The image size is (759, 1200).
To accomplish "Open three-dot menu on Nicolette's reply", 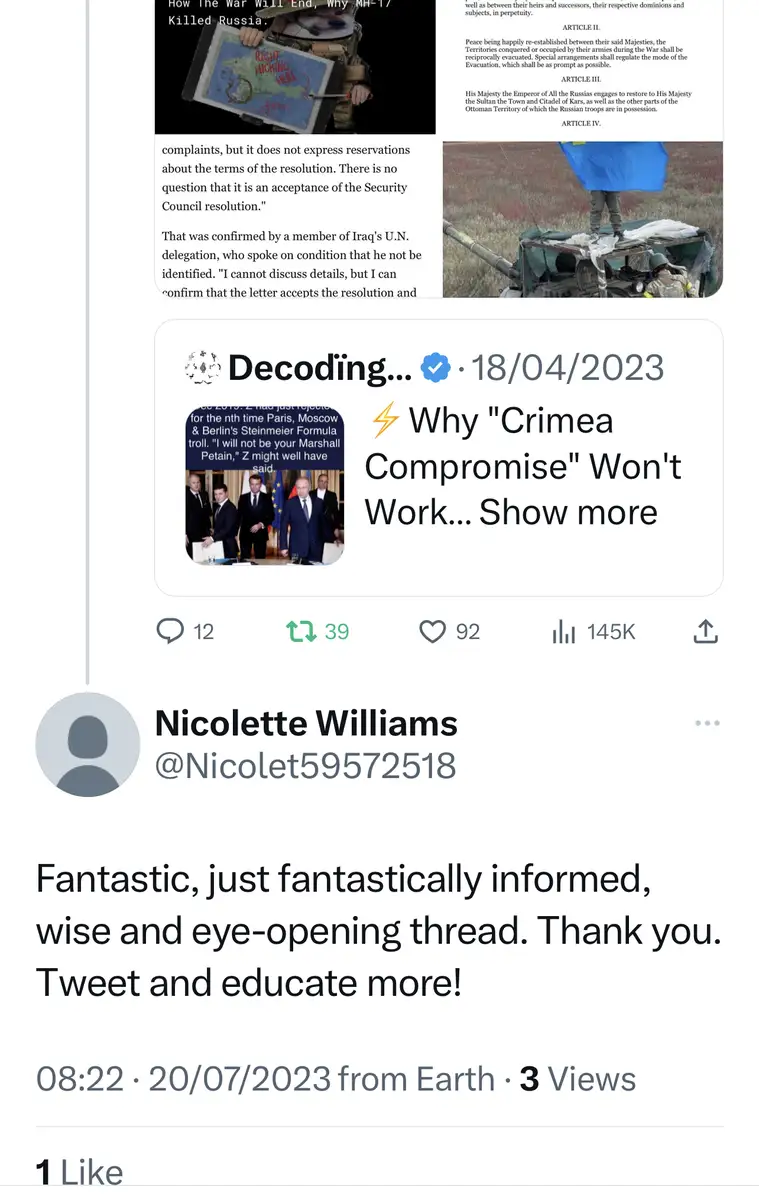I will coord(707,723).
